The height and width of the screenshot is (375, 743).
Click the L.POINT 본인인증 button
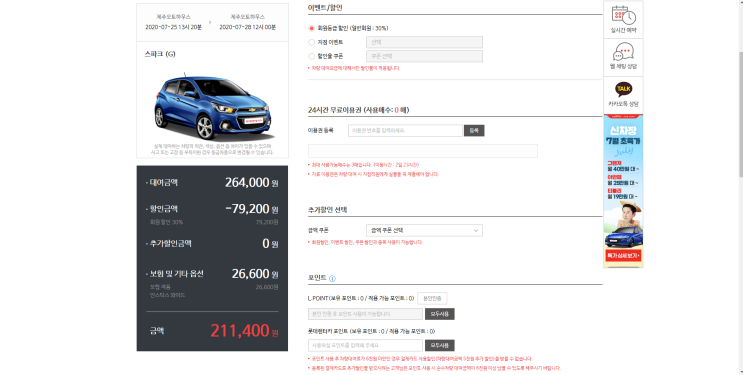pyautogui.click(x=432, y=298)
